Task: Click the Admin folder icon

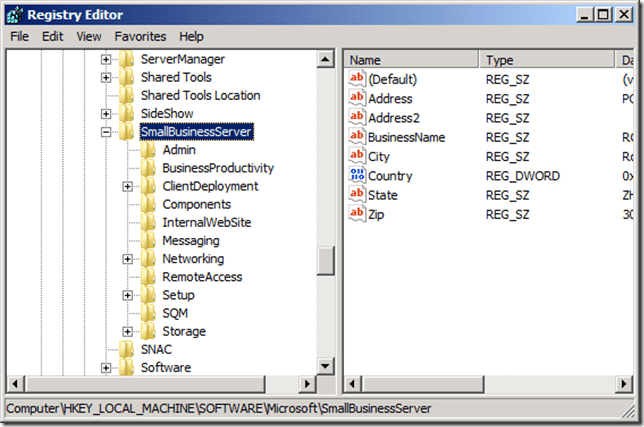Action: click(x=148, y=150)
